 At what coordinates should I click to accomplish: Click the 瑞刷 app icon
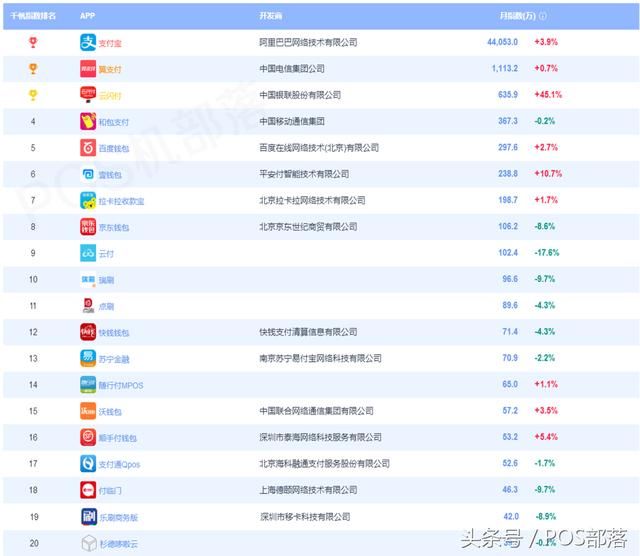tap(88, 280)
